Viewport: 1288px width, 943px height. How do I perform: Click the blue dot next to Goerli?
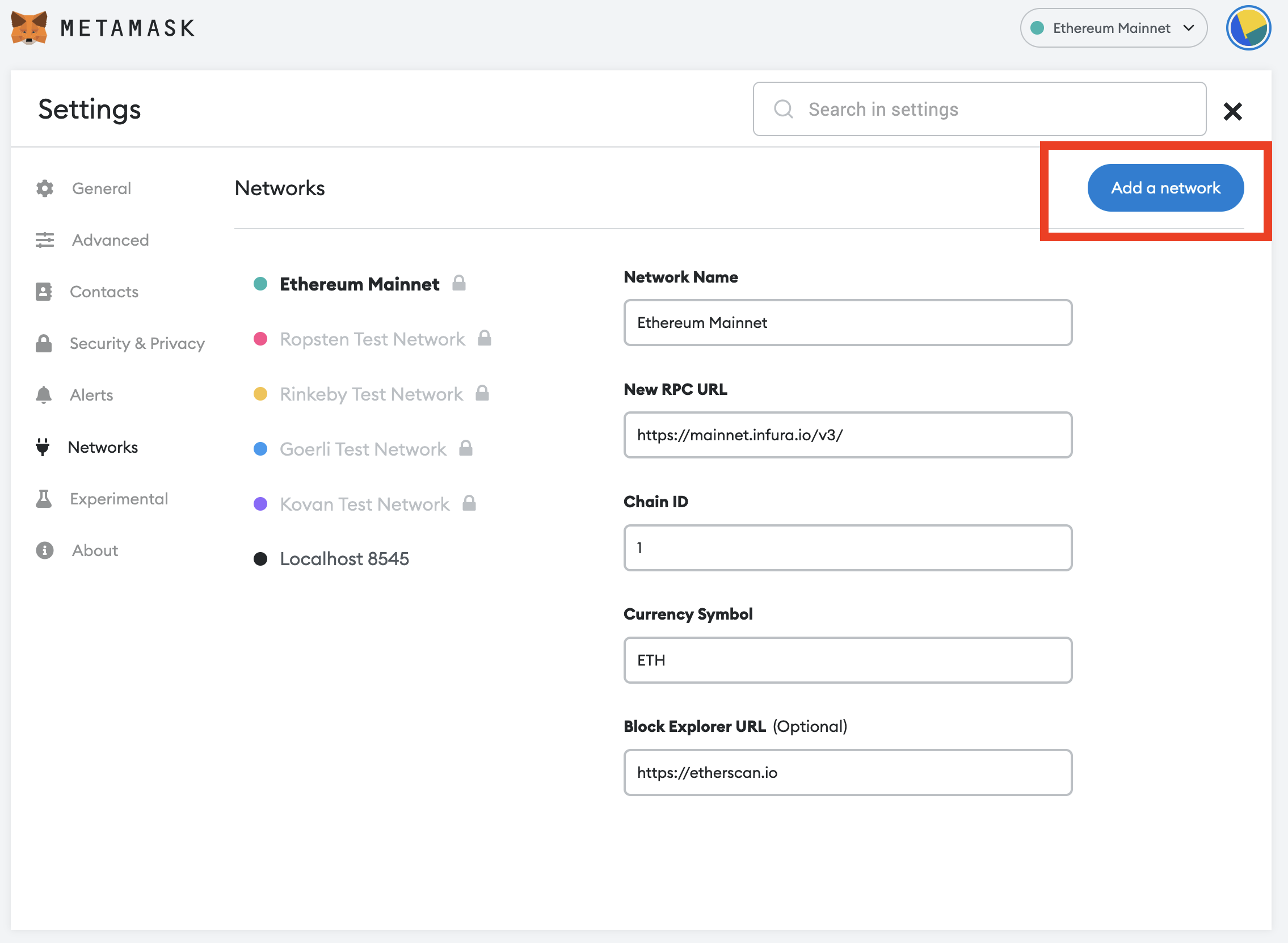[x=260, y=449]
